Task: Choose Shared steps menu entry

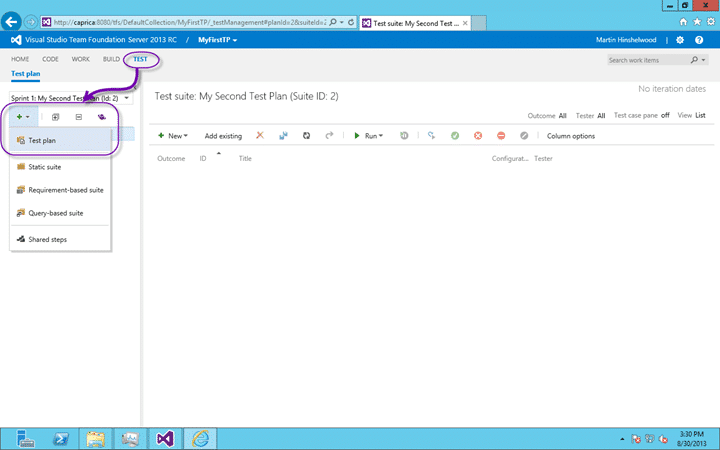Action: tap(60, 239)
